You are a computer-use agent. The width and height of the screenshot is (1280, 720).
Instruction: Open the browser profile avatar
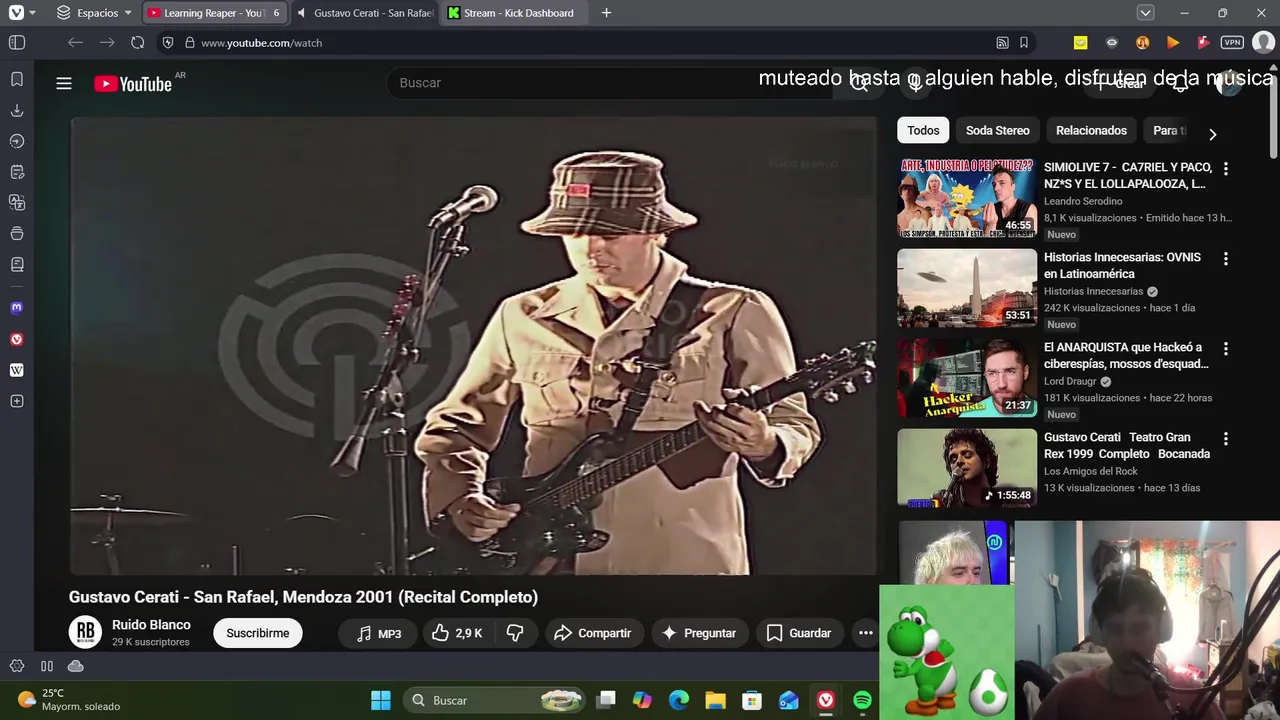point(1264,43)
